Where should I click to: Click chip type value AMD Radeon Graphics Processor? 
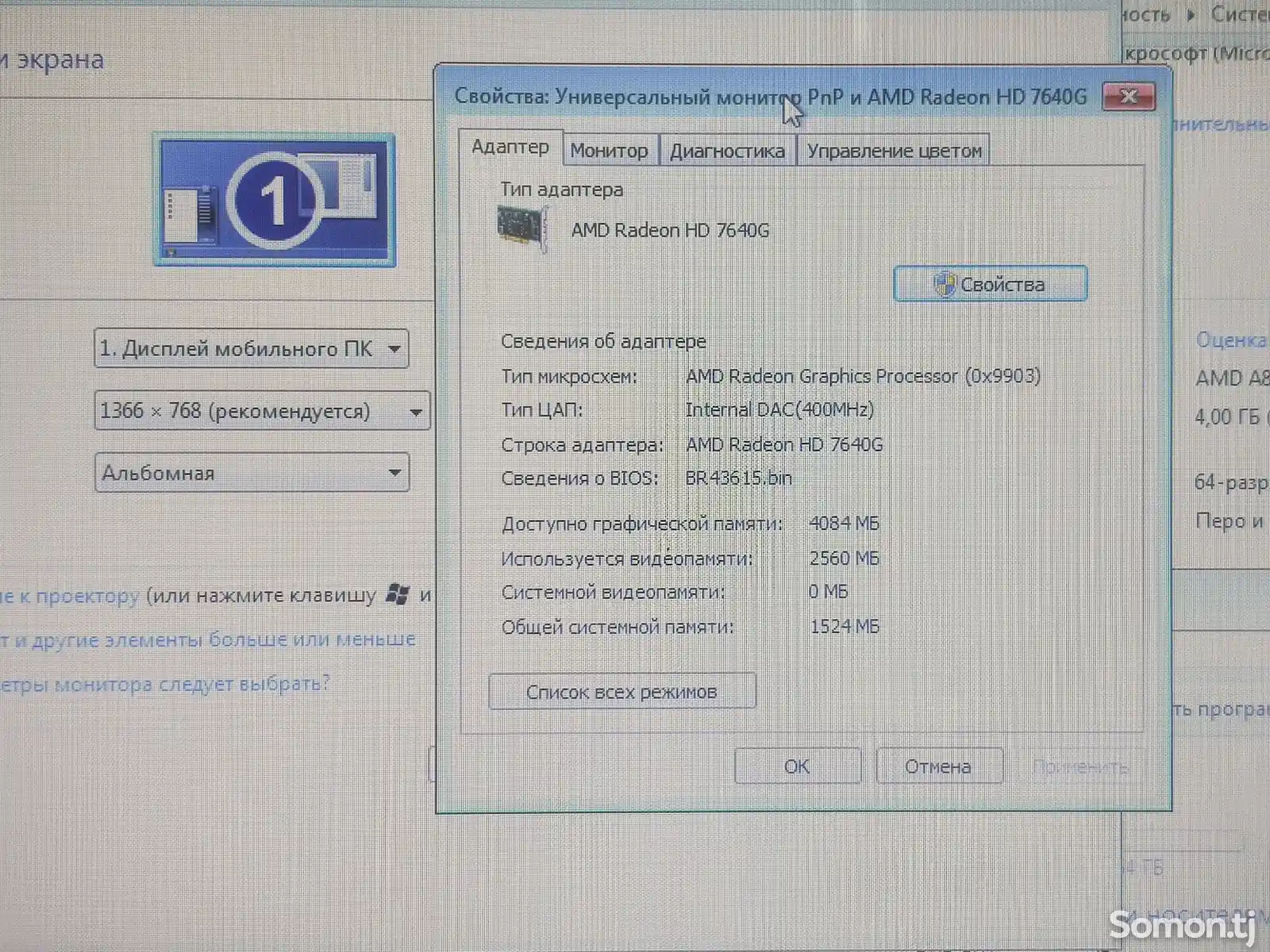point(863,376)
